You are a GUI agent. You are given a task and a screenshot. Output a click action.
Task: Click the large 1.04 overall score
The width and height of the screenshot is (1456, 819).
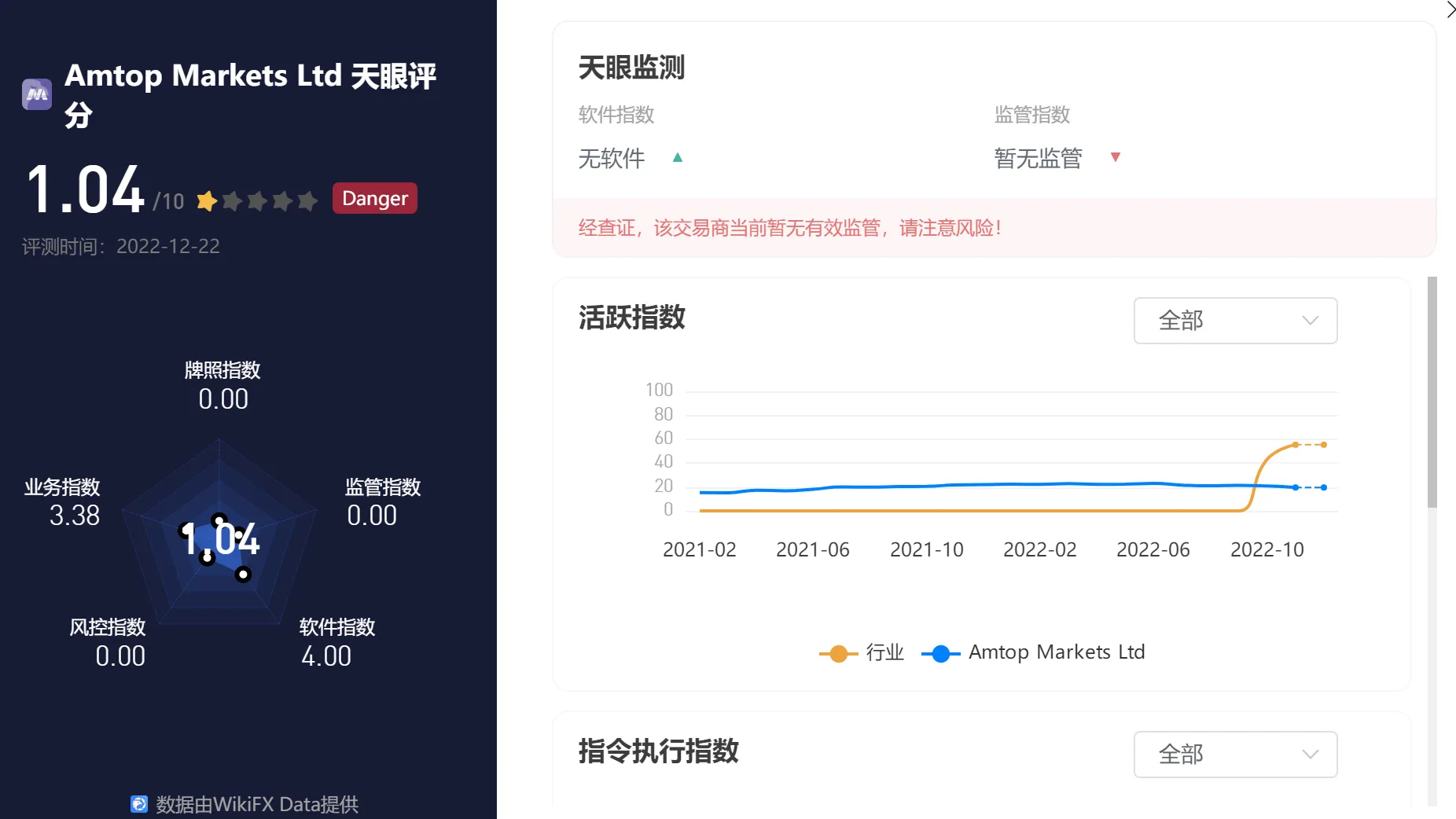[x=85, y=189]
